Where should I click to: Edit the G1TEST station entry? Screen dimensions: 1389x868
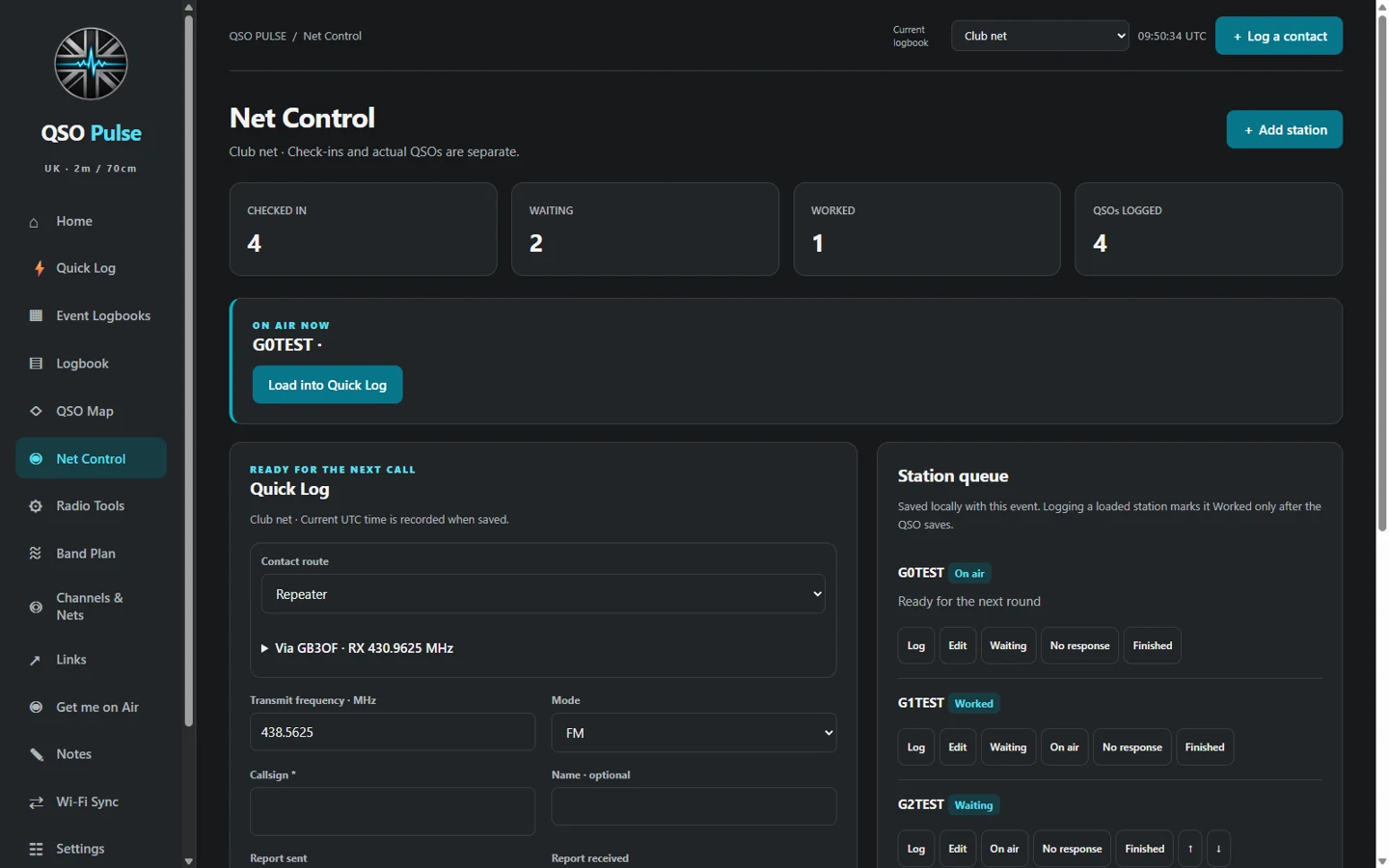pos(957,747)
